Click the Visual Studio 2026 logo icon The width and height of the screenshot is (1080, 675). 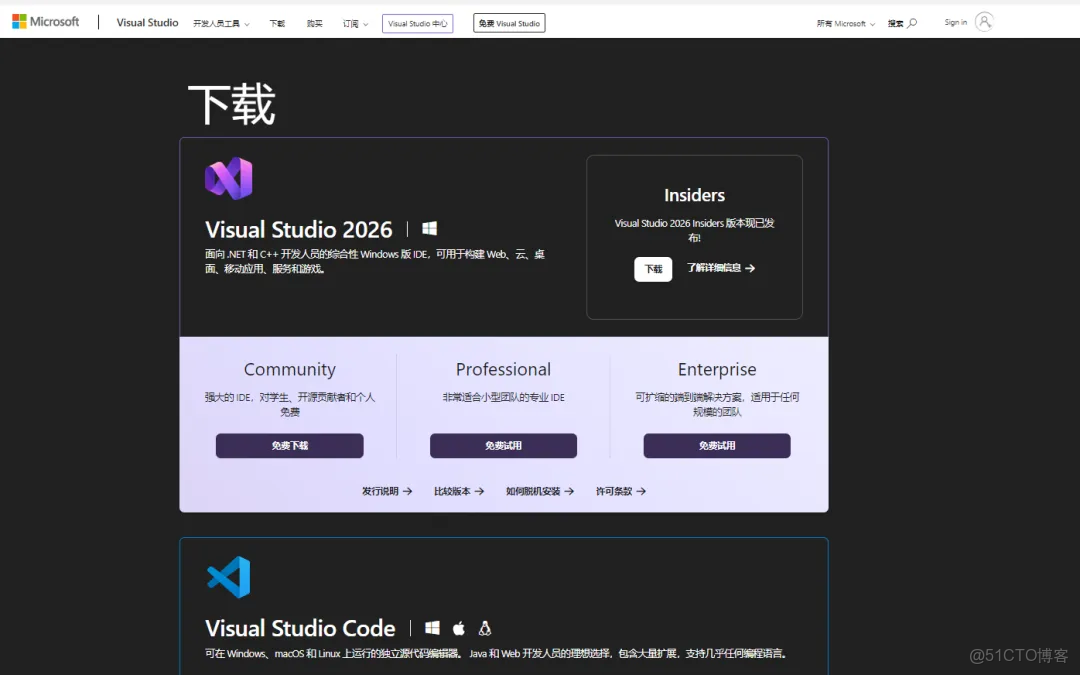coord(229,178)
